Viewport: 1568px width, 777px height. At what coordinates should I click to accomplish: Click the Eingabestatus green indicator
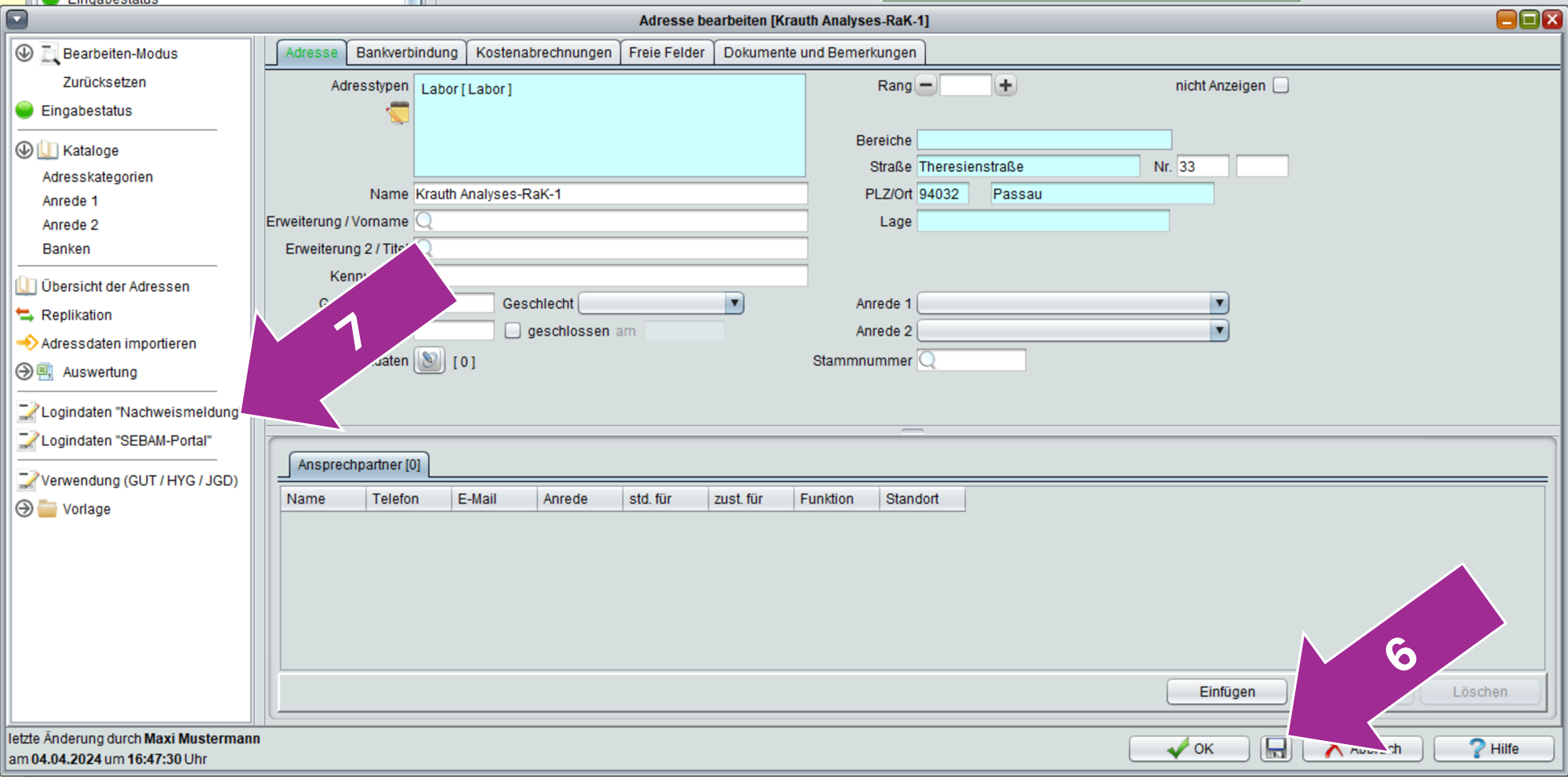[x=25, y=111]
